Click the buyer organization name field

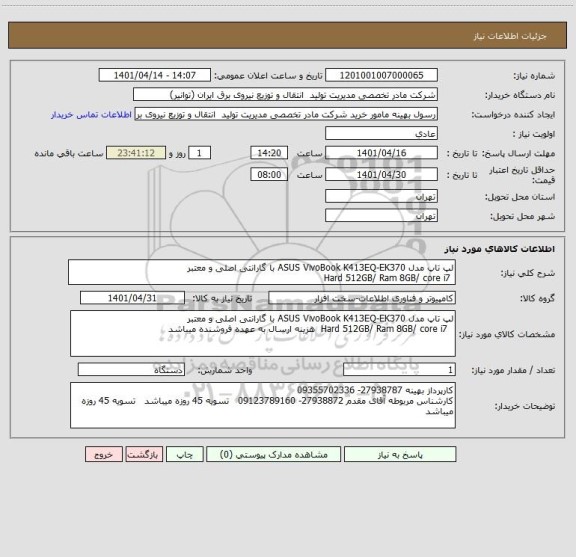(285, 94)
